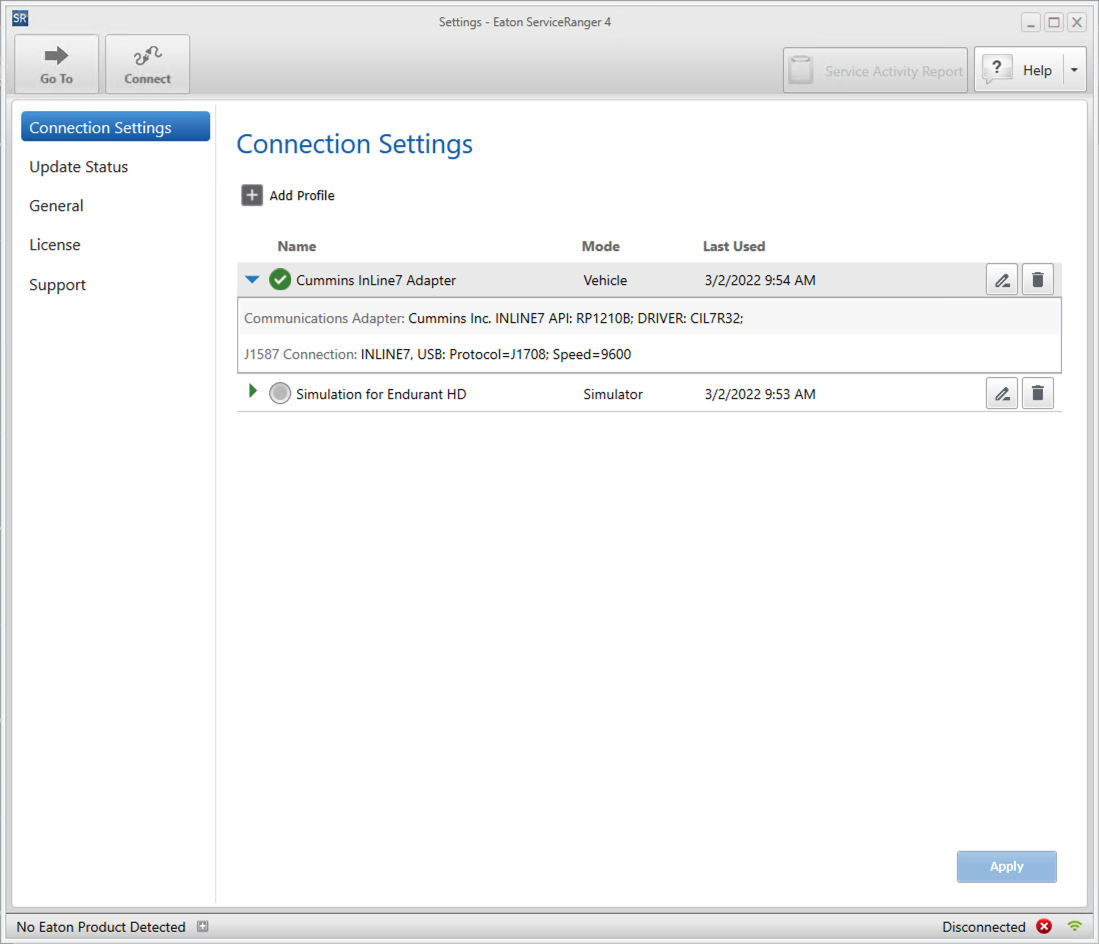Click the Apply button

(x=1006, y=866)
